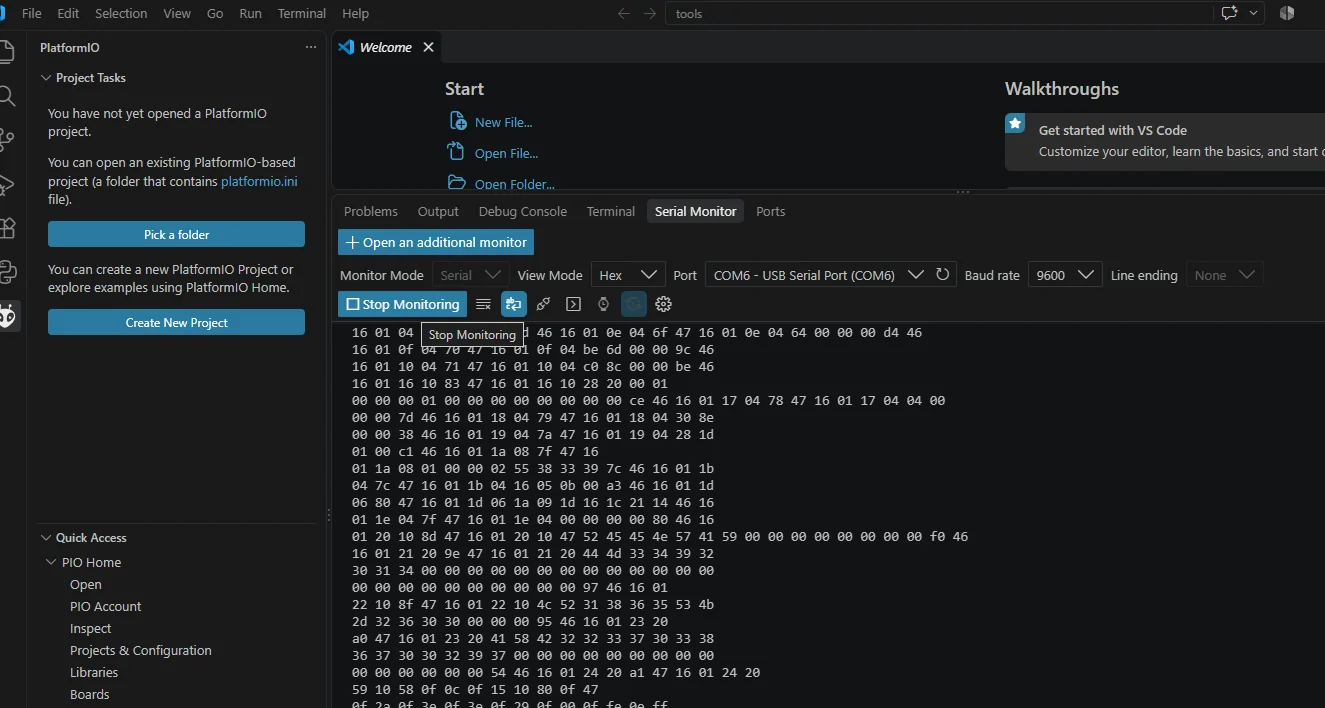Open the Selection menu
Image resolution: width=1325 pixels, height=708 pixels.
click(121, 13)
